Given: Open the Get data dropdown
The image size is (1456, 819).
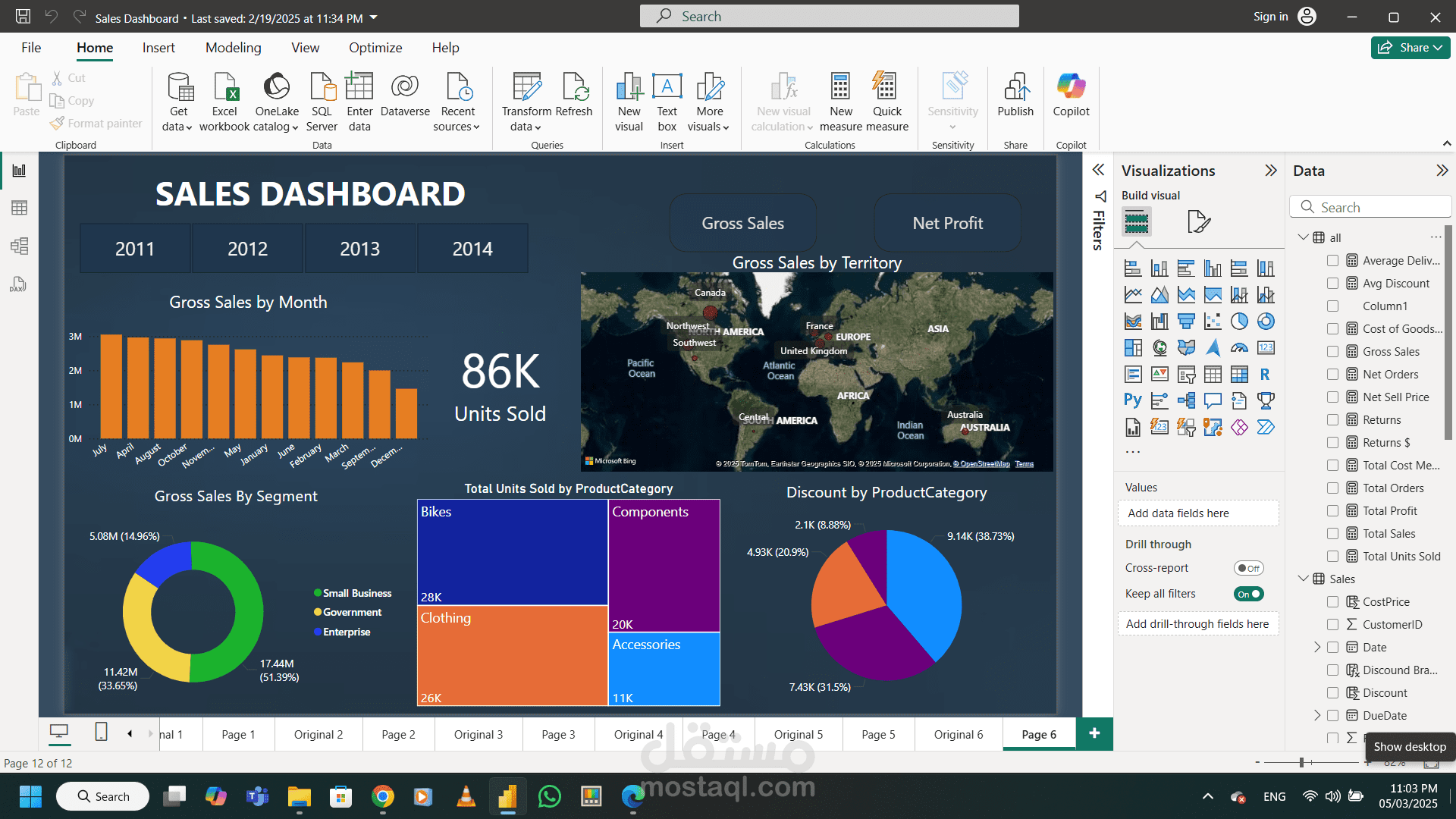Looking at the screenshot, I should click(x=177, y=127).
